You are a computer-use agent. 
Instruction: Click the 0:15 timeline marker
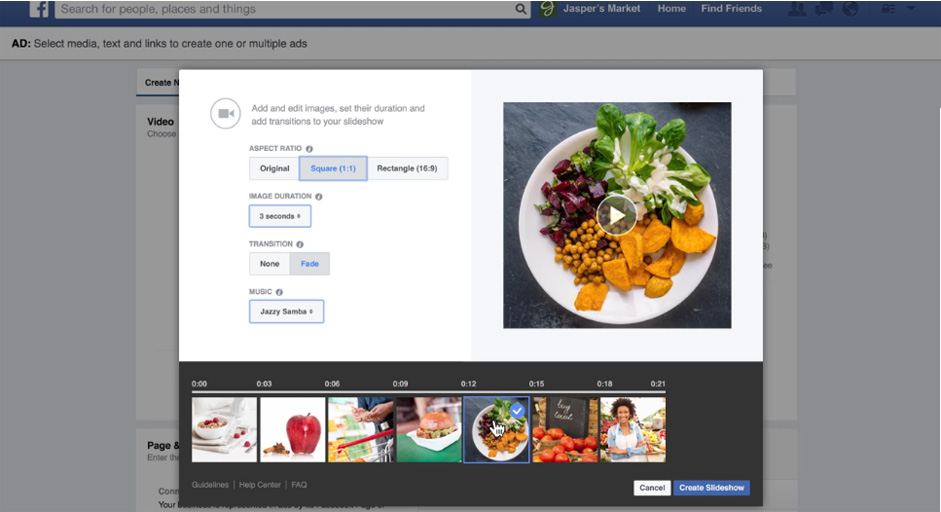[537, 384]
